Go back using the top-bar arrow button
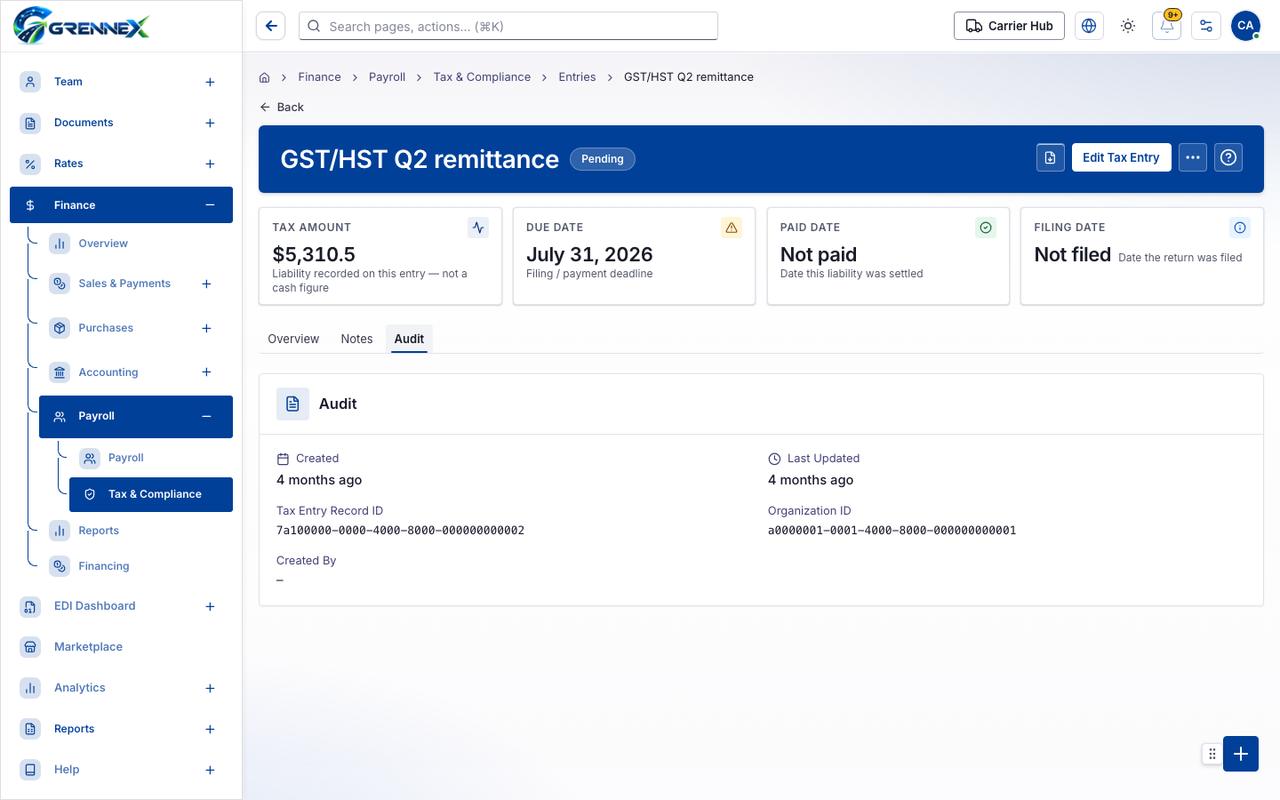Image resolution: width=1280 pixels, height=800 pixels. 271,26
